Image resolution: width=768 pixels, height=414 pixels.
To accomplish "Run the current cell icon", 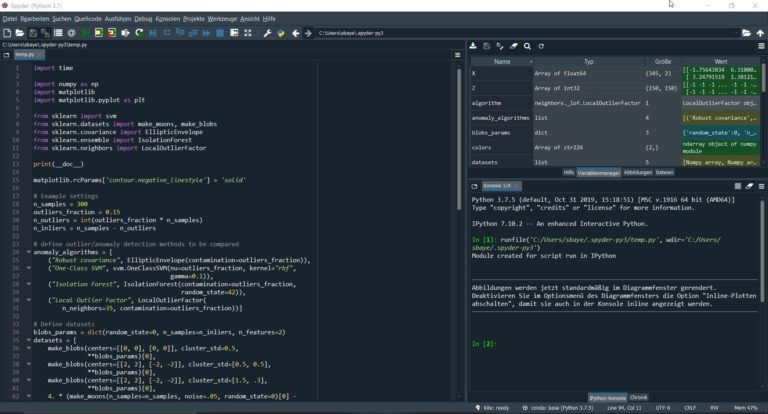I will coord(98,33).
